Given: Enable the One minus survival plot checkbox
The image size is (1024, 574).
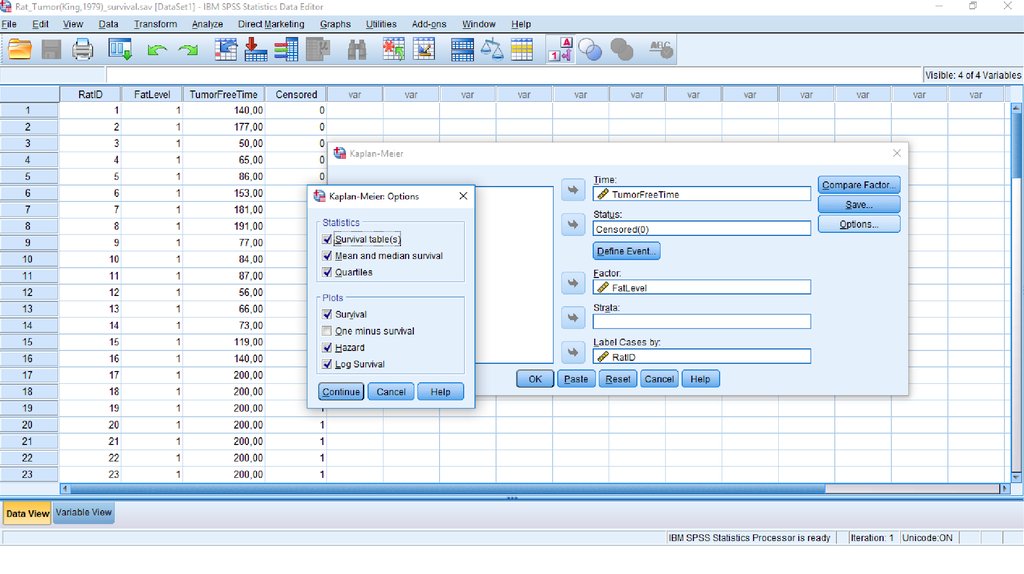Looking at the screenshot, I should click(x=327, y=331).
